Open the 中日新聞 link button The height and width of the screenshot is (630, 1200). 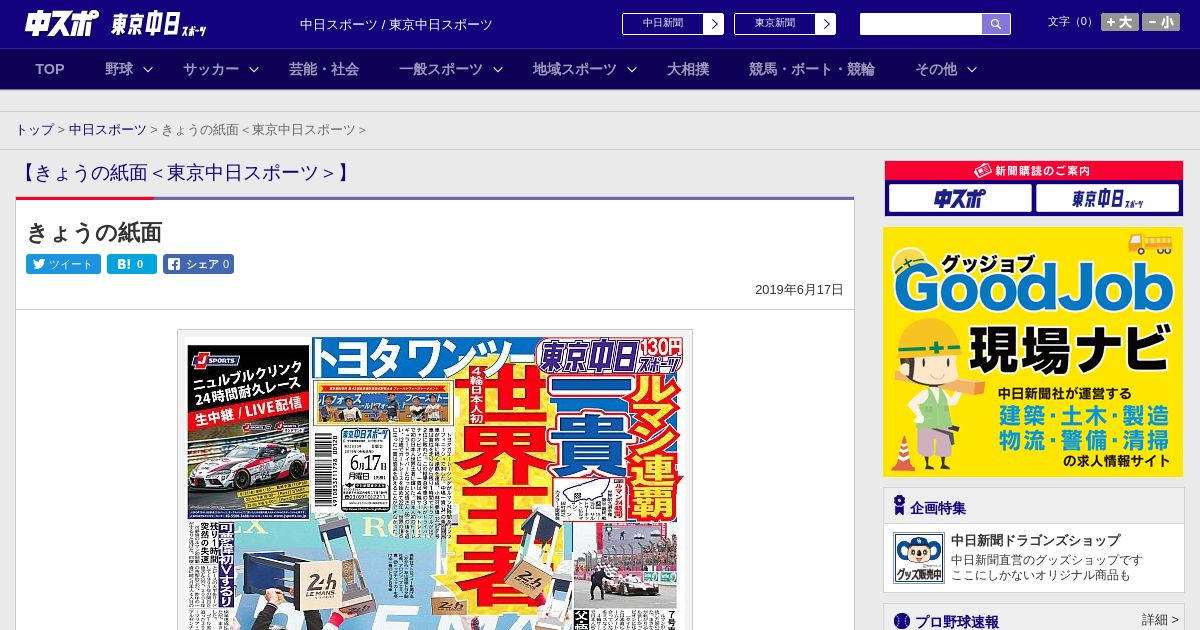tap(663, 24)
